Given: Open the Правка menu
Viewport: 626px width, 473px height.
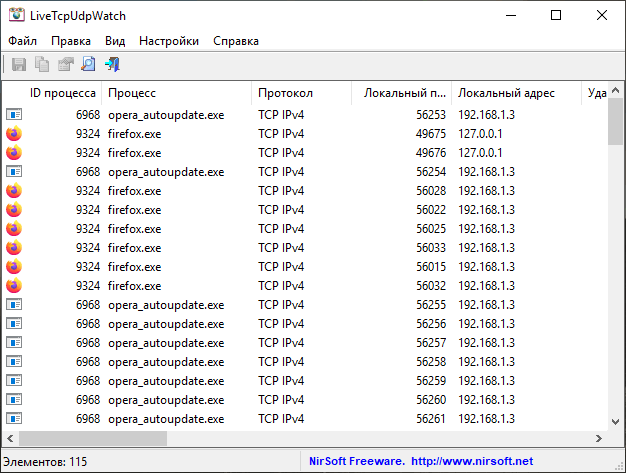Looking at the screenshot, I should 71,41.
